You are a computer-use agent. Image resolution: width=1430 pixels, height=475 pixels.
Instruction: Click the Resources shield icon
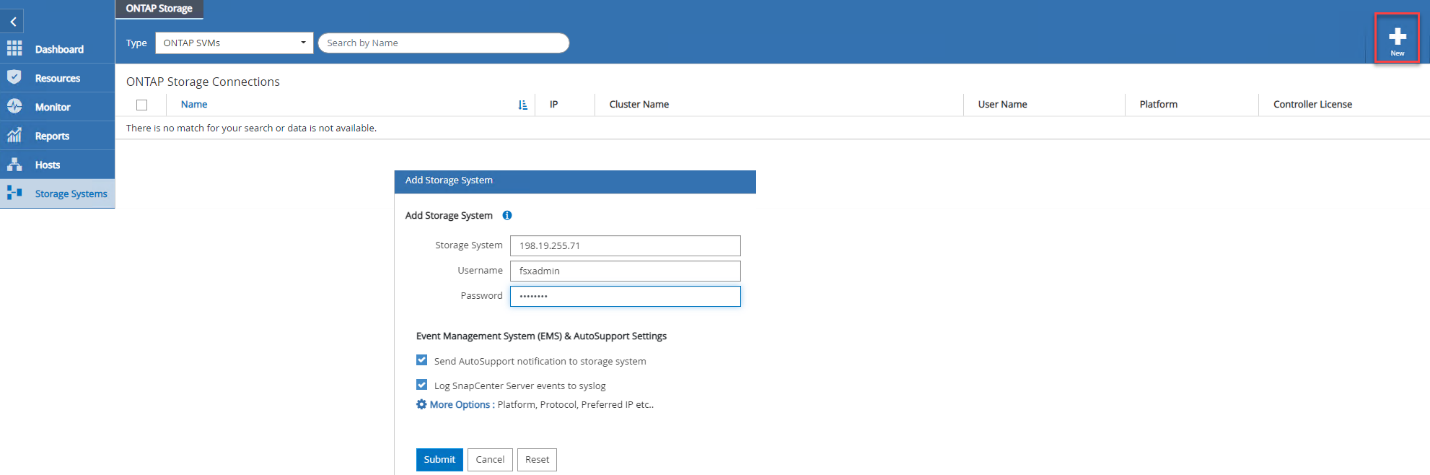click(x=14, y=77)
